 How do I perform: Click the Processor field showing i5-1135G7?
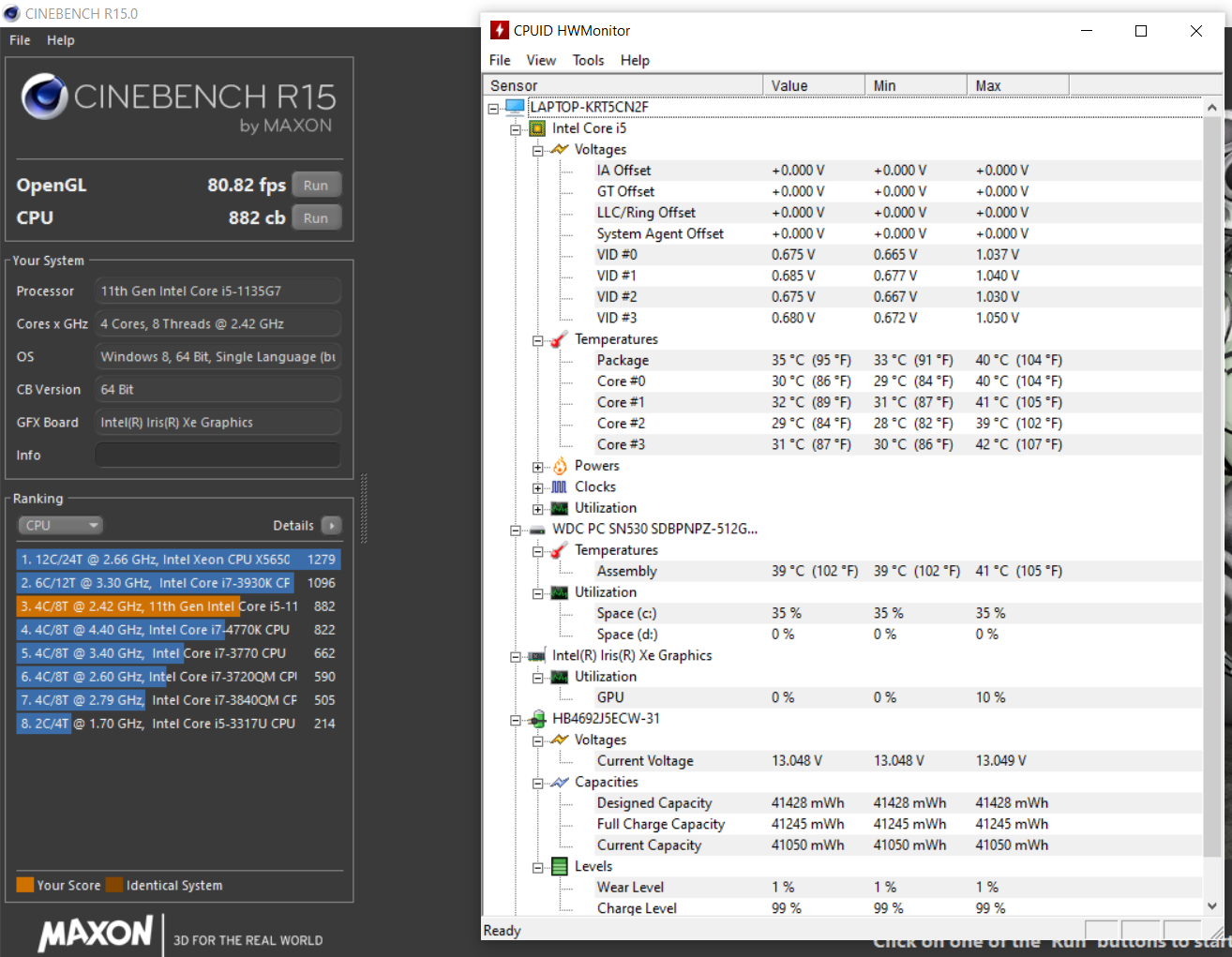218,292
